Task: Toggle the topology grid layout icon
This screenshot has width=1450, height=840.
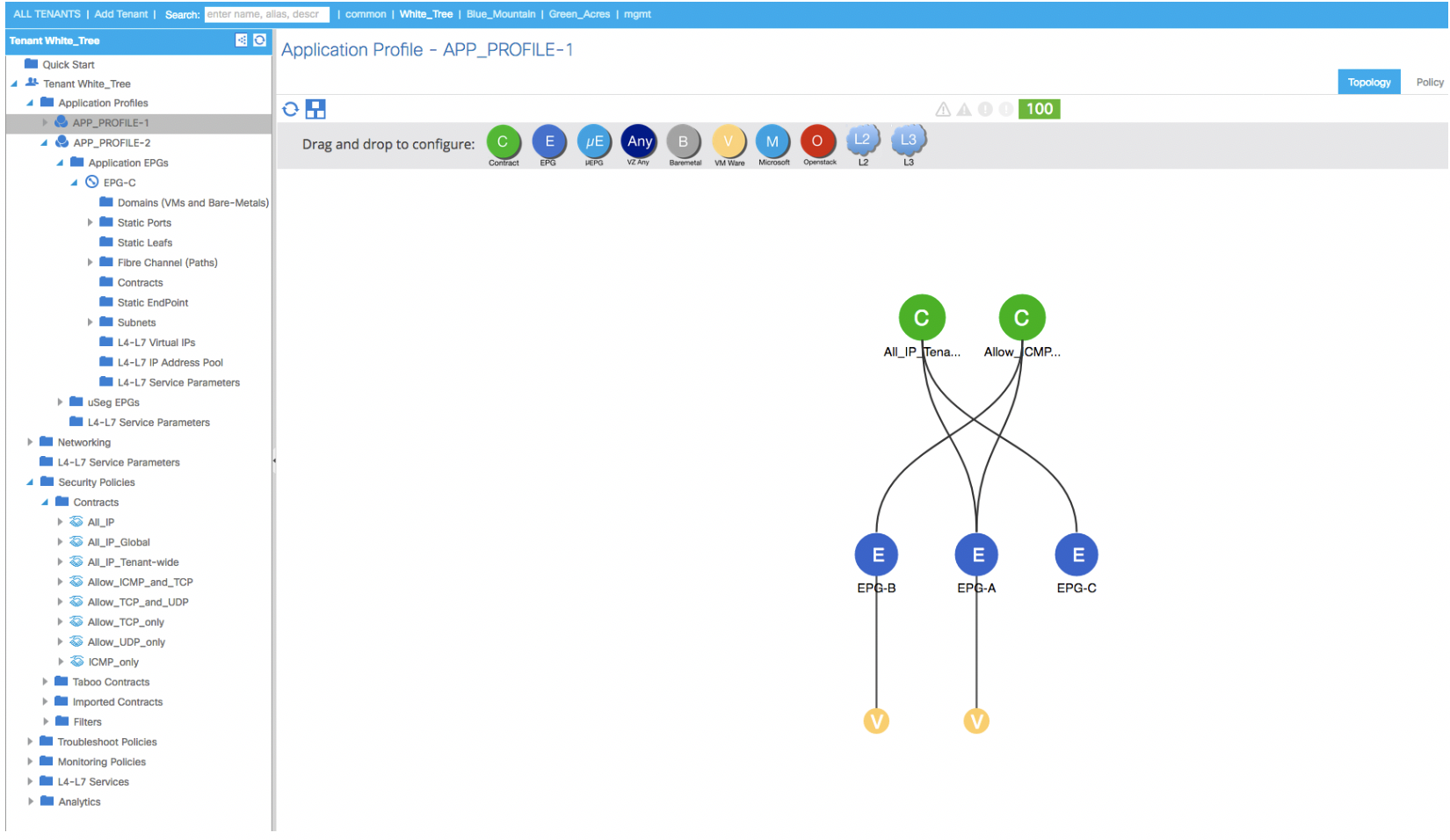Action: pyautogui.click(x=315, y=109)
